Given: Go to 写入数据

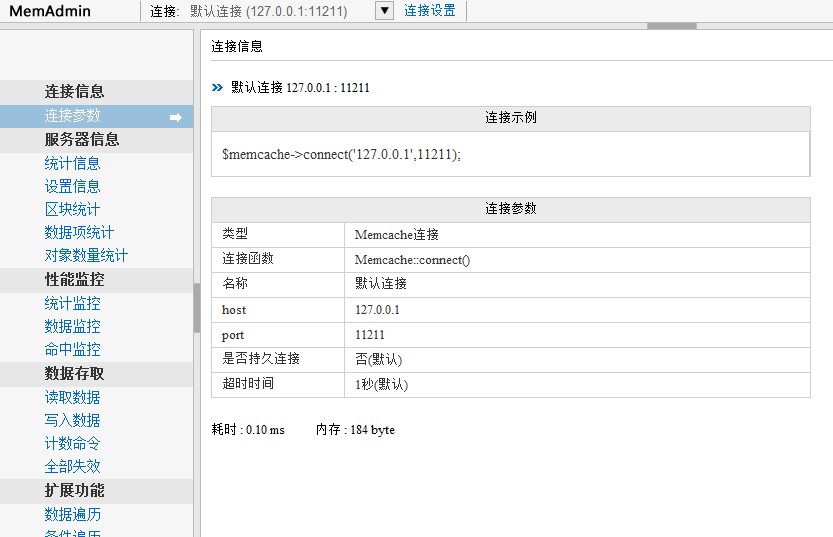Looking at the screenshot, I should [72, 420].
